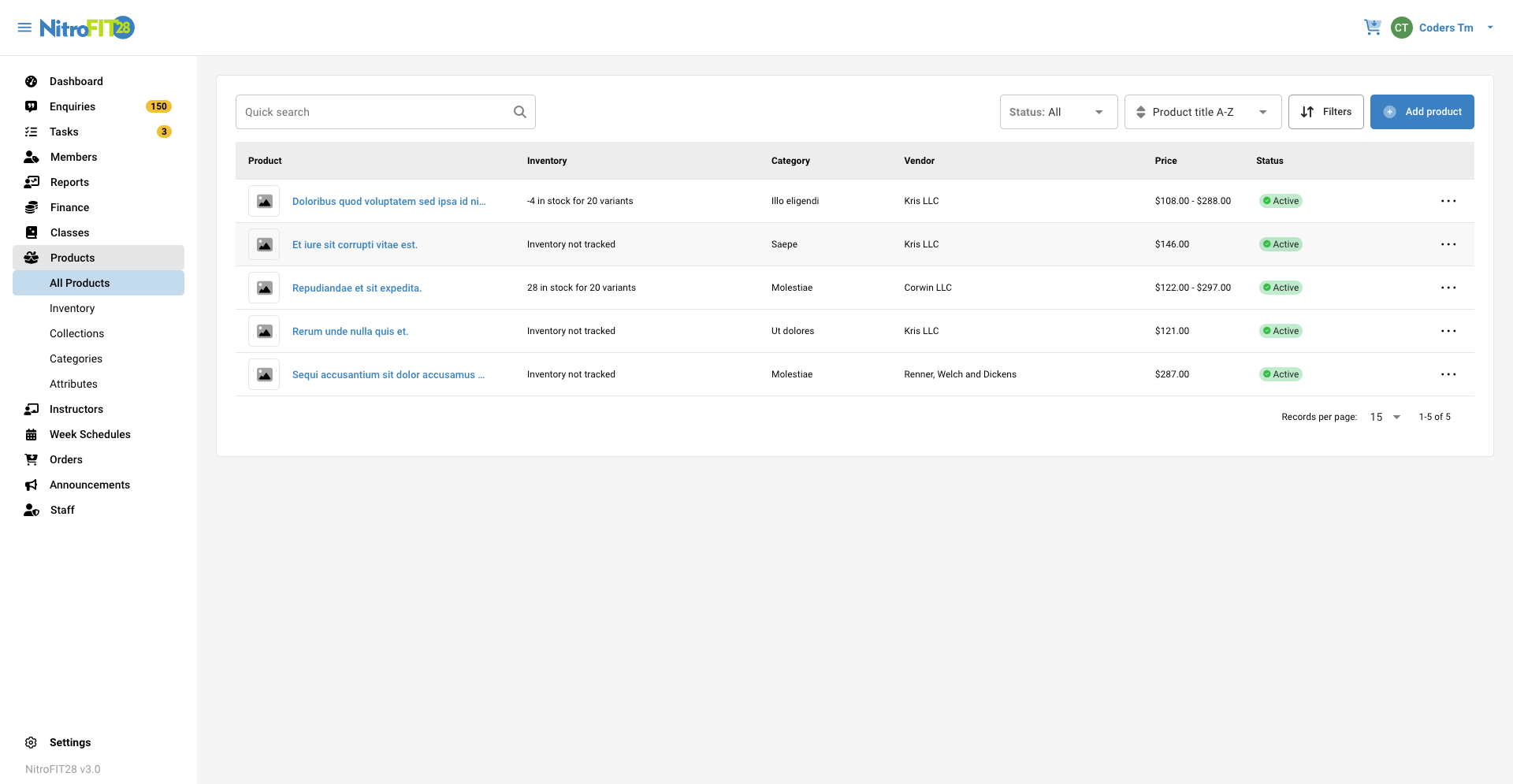Open the Dashboard from the sidebar
Screen dimensions: 1513x784
click(x=31, y=81)
